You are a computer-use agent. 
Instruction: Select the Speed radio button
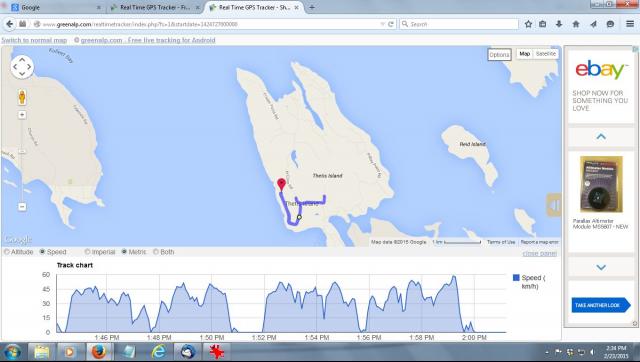pyautogui.click(x=42, y=252)
